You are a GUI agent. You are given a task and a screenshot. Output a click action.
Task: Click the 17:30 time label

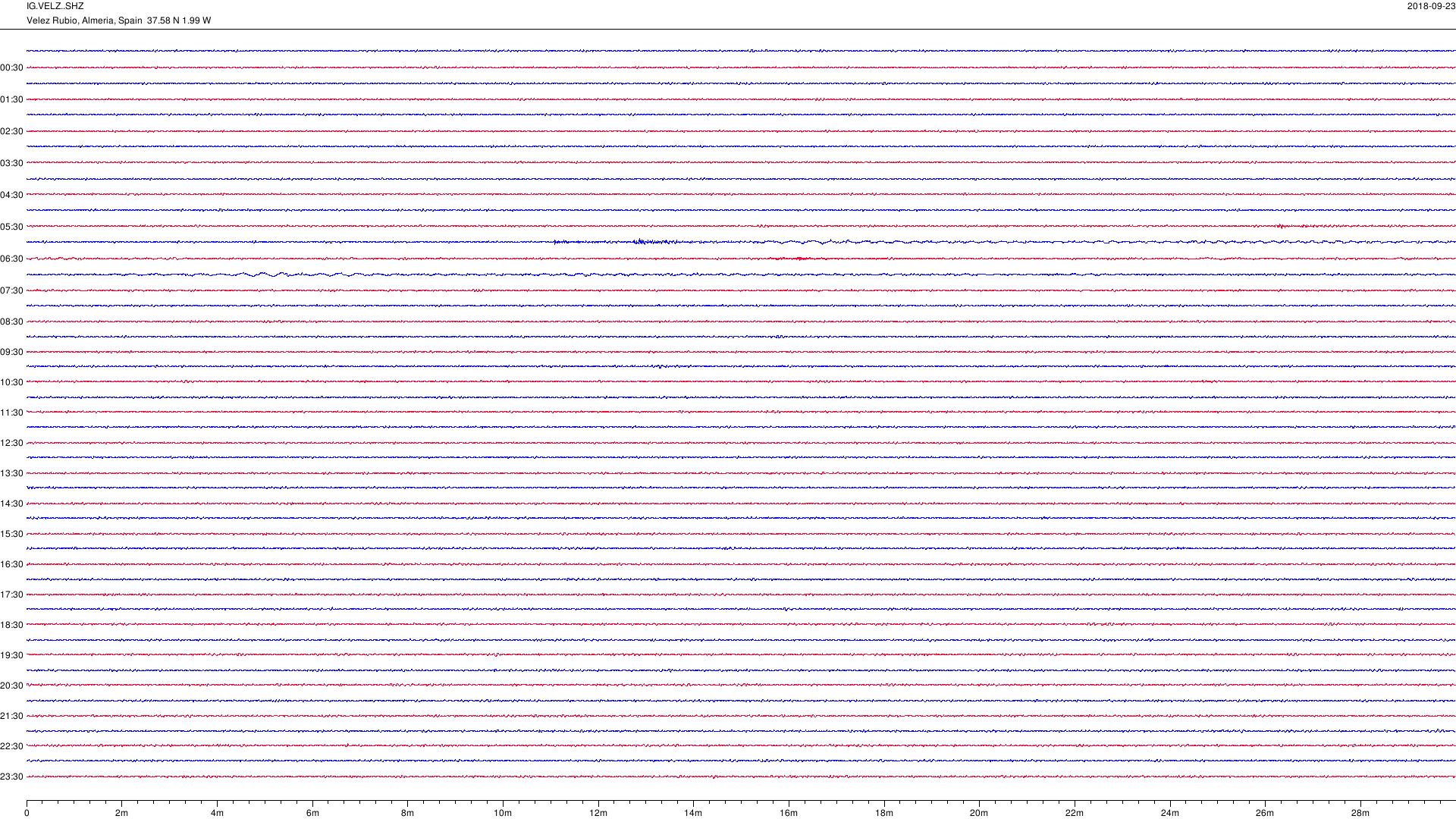point(11,595)
